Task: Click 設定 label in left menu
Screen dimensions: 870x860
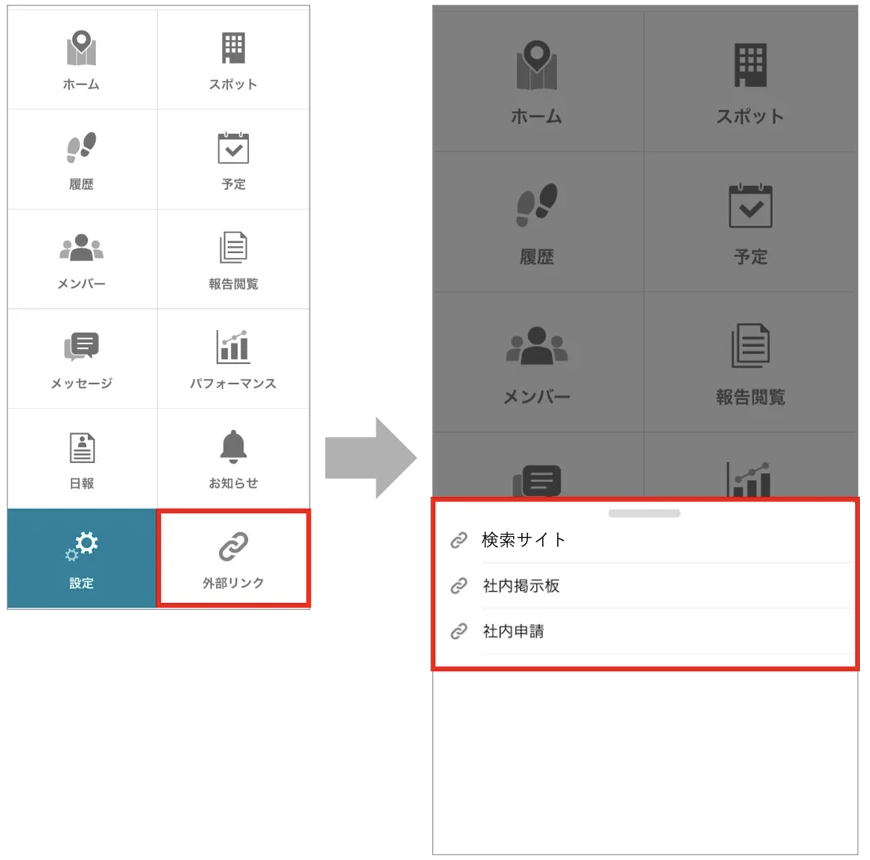Action: tap(82, 583)
